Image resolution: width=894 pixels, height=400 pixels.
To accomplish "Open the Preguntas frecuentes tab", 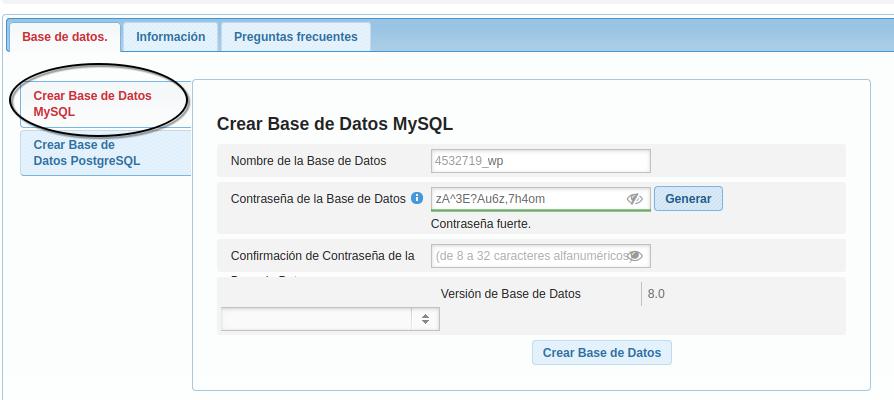I will click(295, 37).
